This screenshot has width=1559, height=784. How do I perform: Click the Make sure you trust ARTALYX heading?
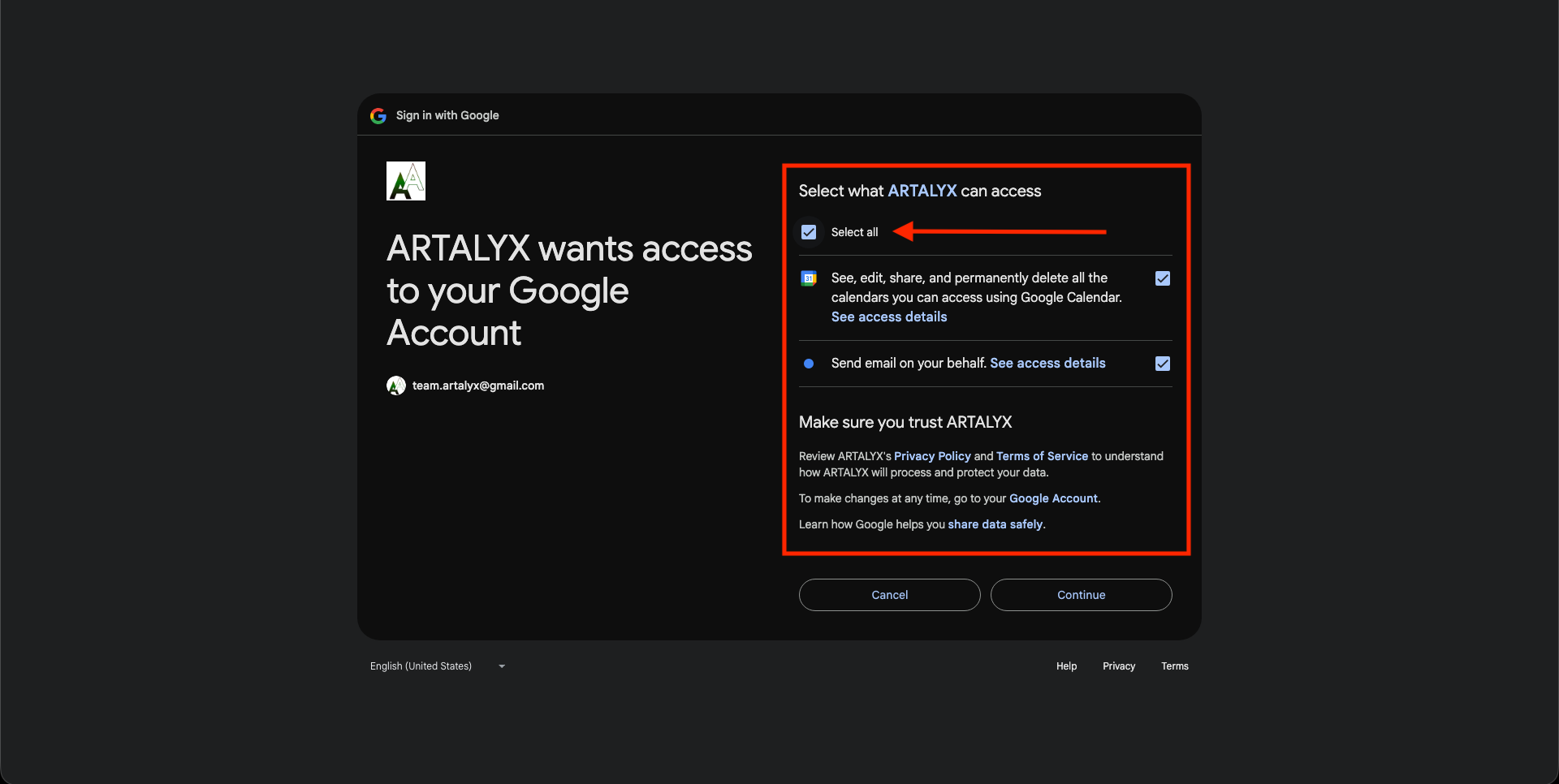click(x=905, y=422)
